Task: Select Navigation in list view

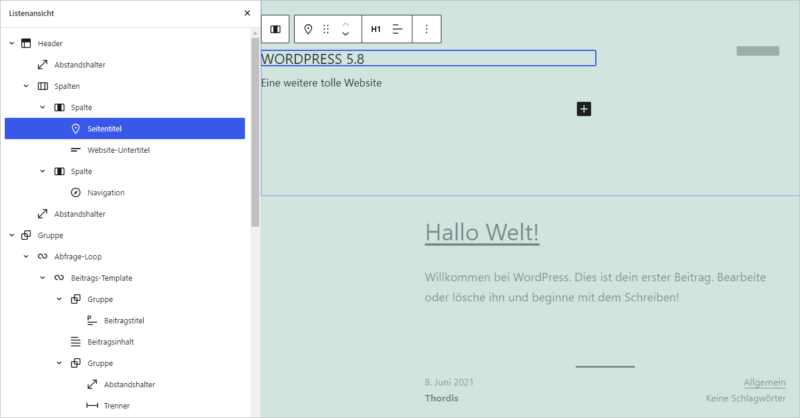Action: click(106, 193)
